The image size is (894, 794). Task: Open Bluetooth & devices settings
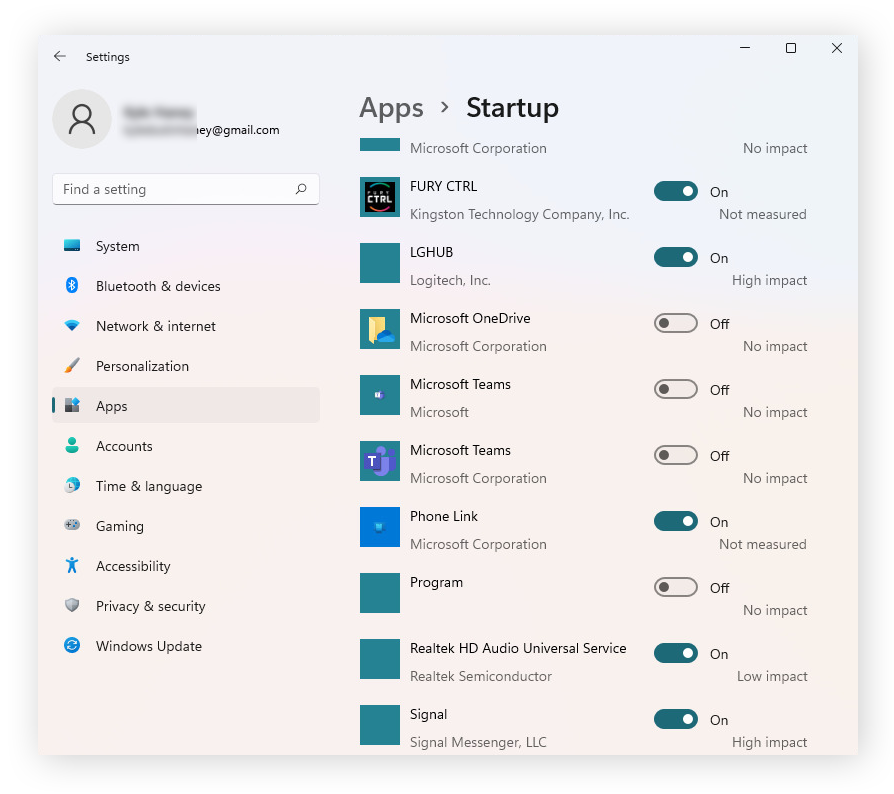click(72, 286)
